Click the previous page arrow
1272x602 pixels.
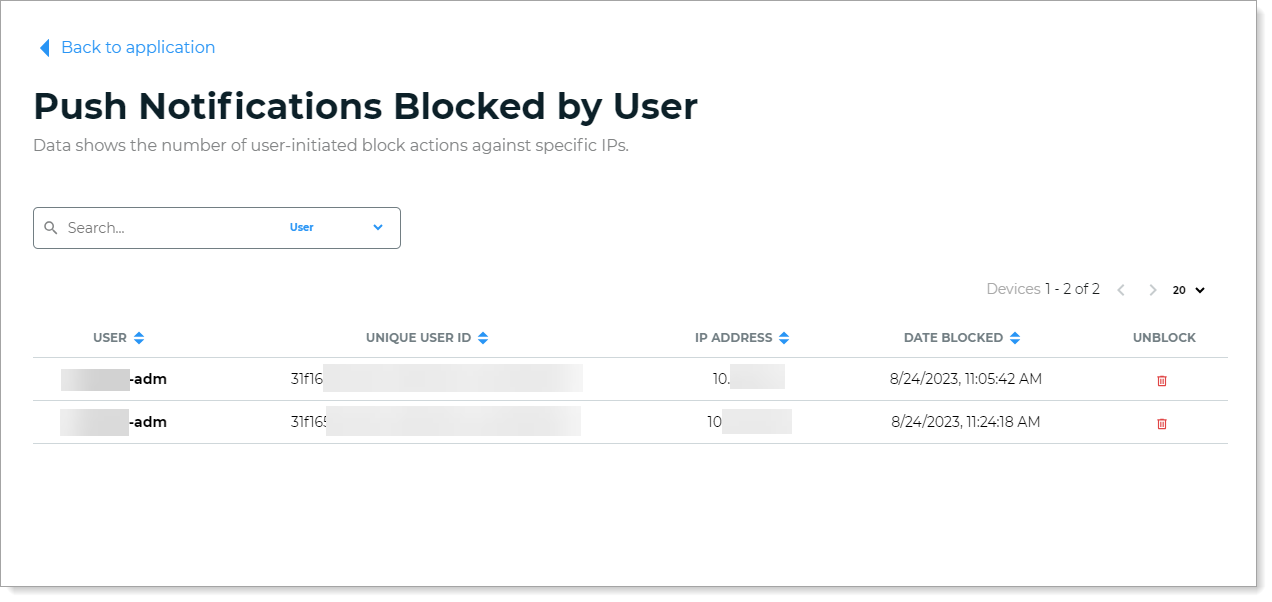click(1120, 289)
